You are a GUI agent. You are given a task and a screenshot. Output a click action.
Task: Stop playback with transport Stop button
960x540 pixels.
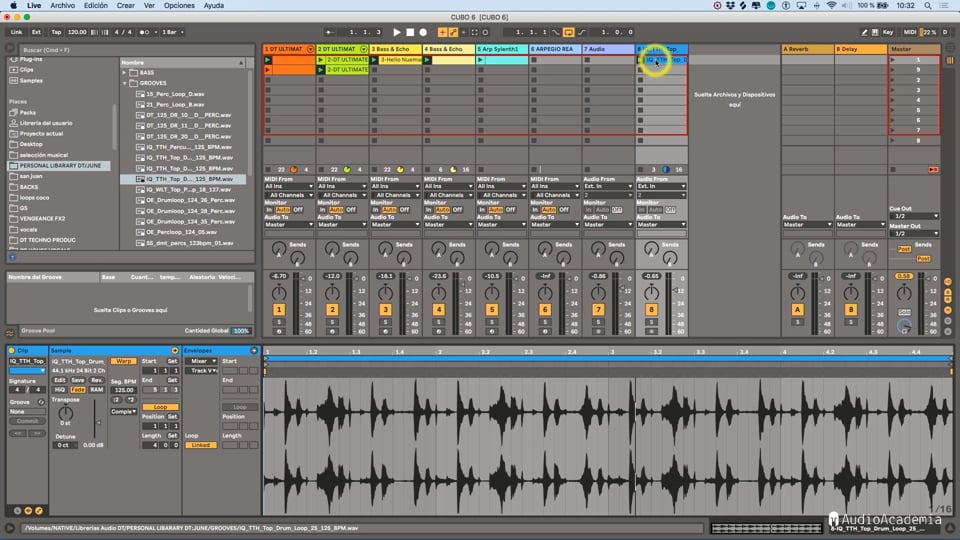pos(410,32)
